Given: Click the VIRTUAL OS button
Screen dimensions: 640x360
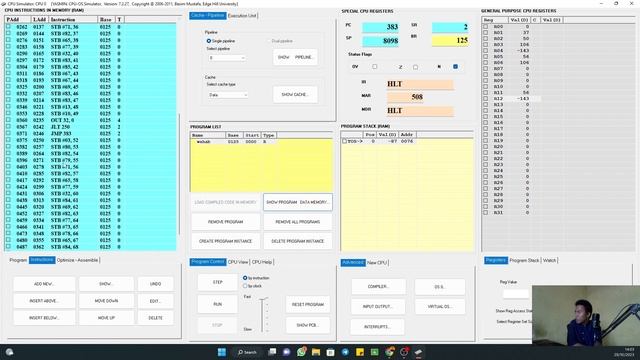Looking at the screenshot, I should point(440,306).
